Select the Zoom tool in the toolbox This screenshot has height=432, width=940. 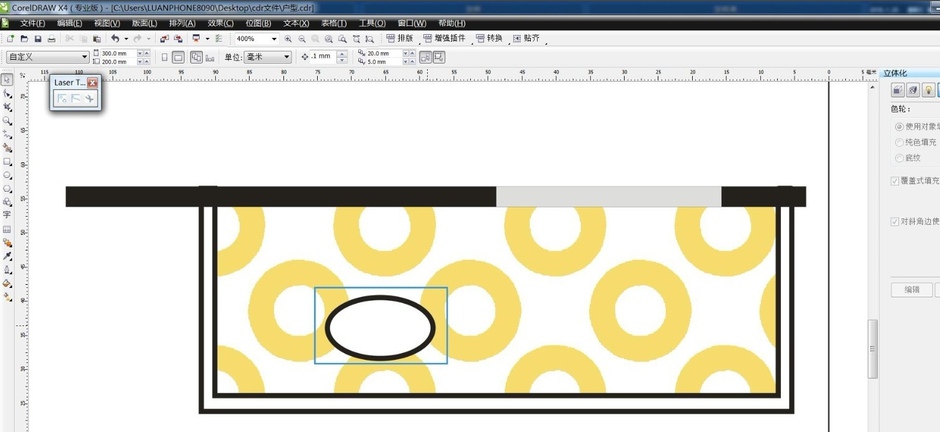(x=7, y=121)
